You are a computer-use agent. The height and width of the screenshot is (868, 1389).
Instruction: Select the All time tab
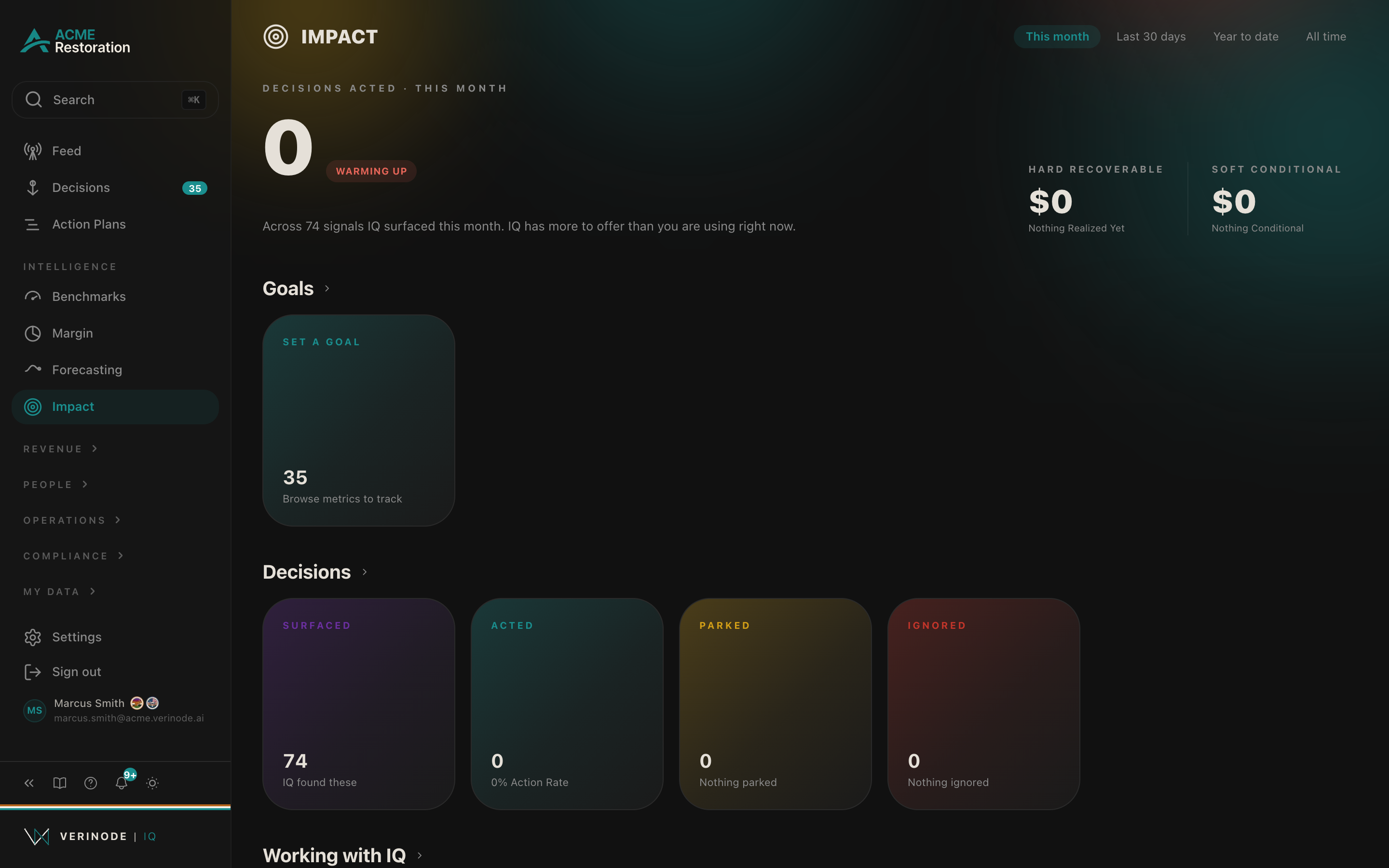click(x=1326, y=37)
